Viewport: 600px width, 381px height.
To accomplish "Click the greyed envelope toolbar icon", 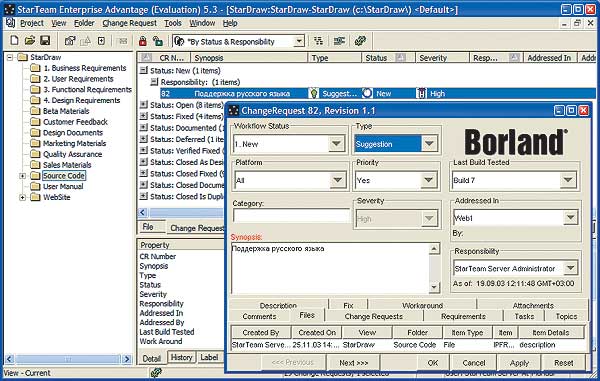I will (x=123, y=41).
